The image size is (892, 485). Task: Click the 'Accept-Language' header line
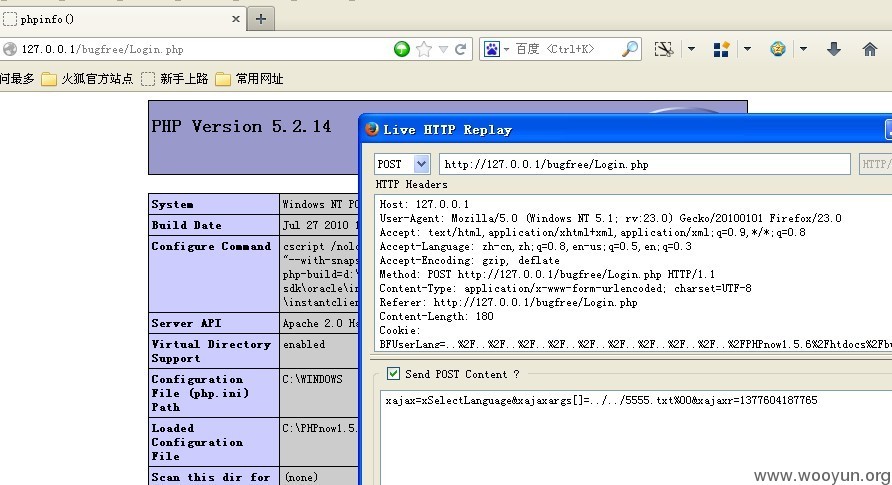(535, 246)
